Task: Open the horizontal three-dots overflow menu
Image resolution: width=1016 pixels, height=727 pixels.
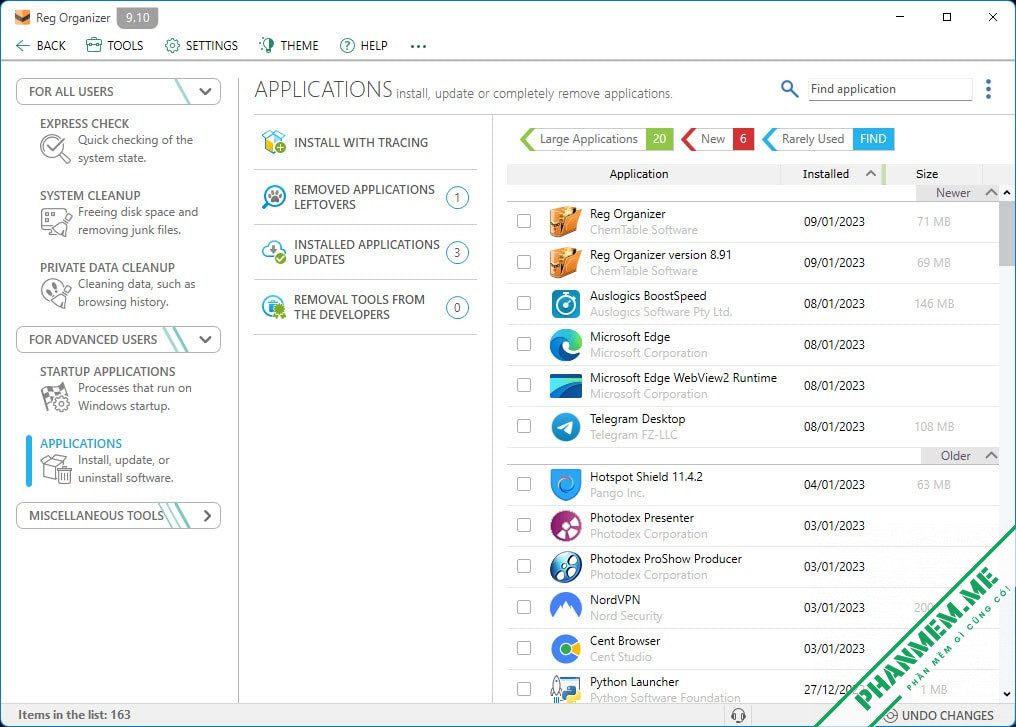Action: click(x=419, y=46)
